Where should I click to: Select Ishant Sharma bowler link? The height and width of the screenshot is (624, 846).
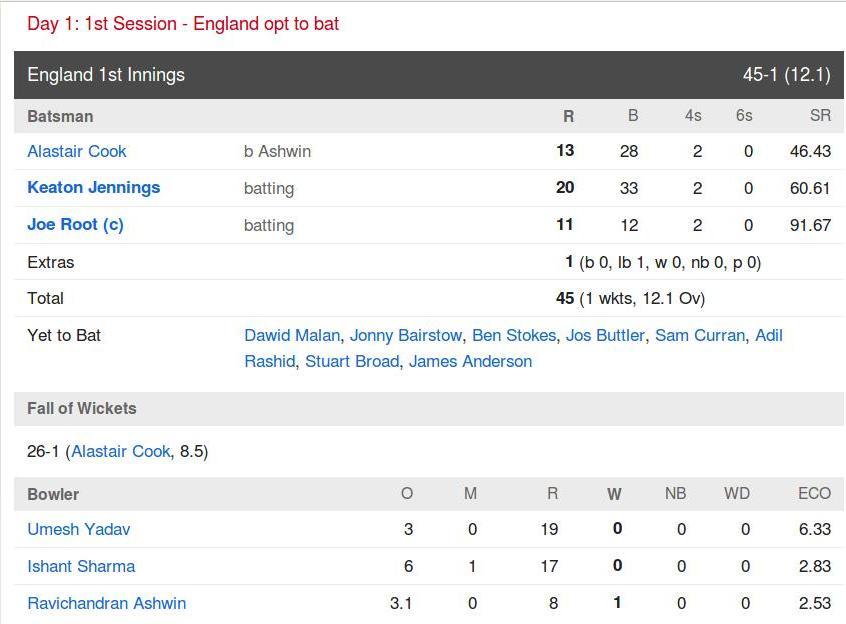tap(81, 566)
